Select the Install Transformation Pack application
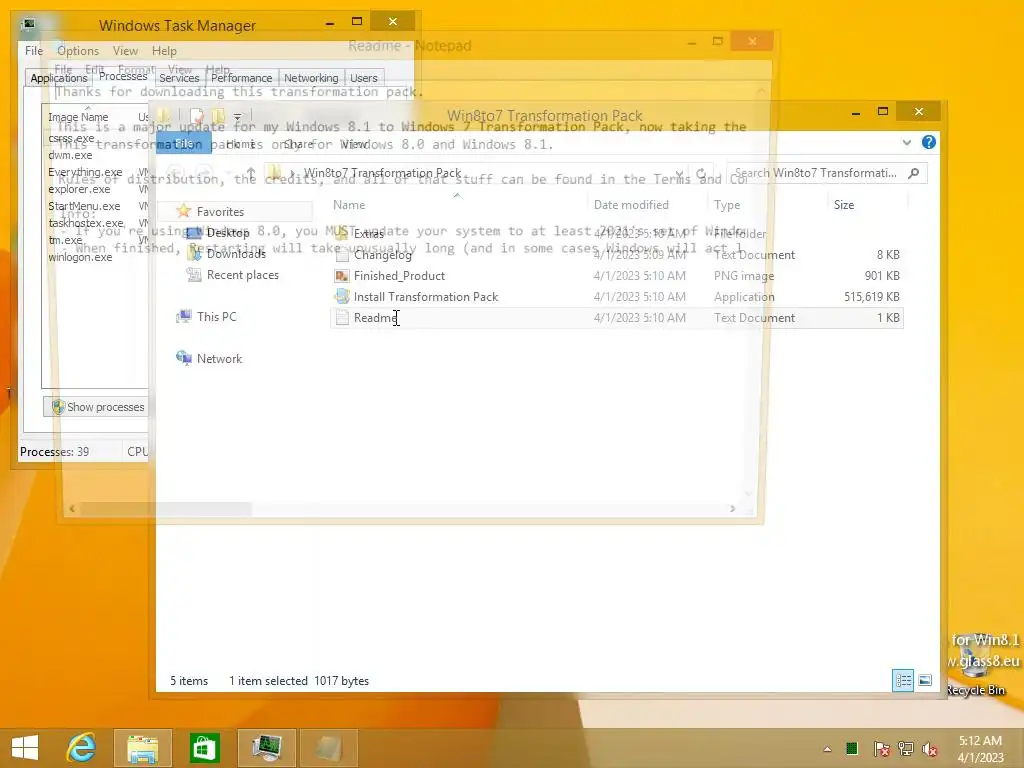The width and height of the screenshot is (1024, 768). [616, 296]
